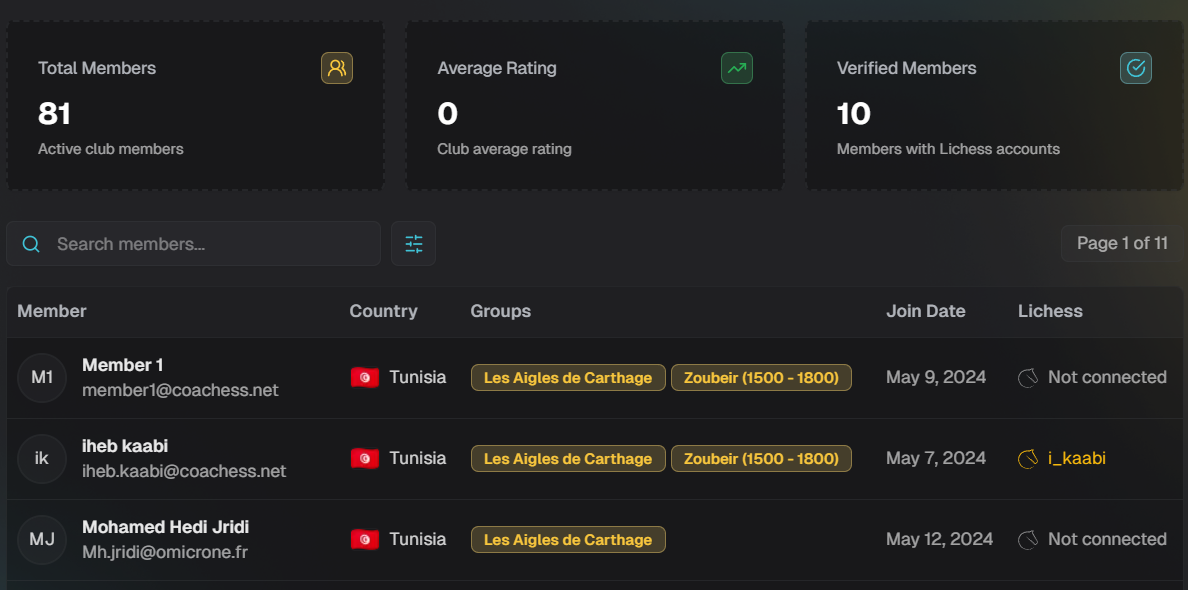Click Tunisia text in Member 1 row

coord(417,377)
